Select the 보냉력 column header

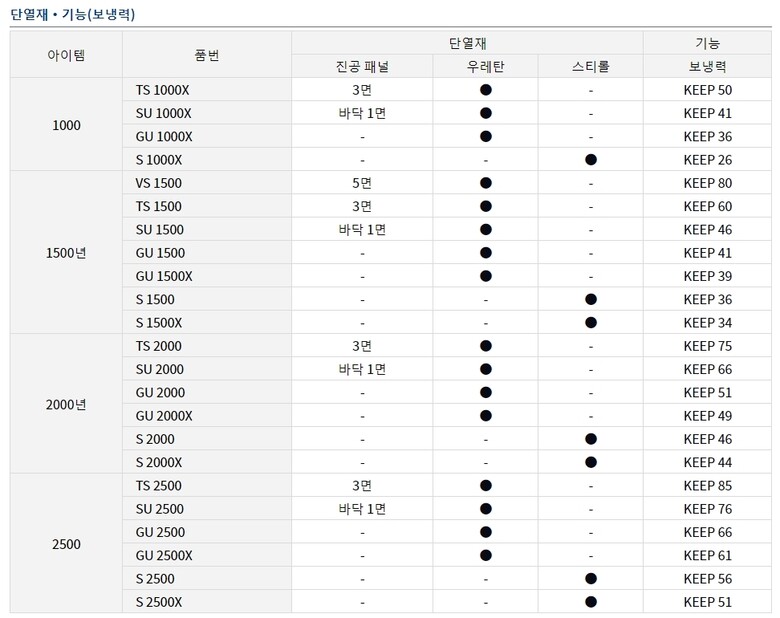[x=707, y=67]
